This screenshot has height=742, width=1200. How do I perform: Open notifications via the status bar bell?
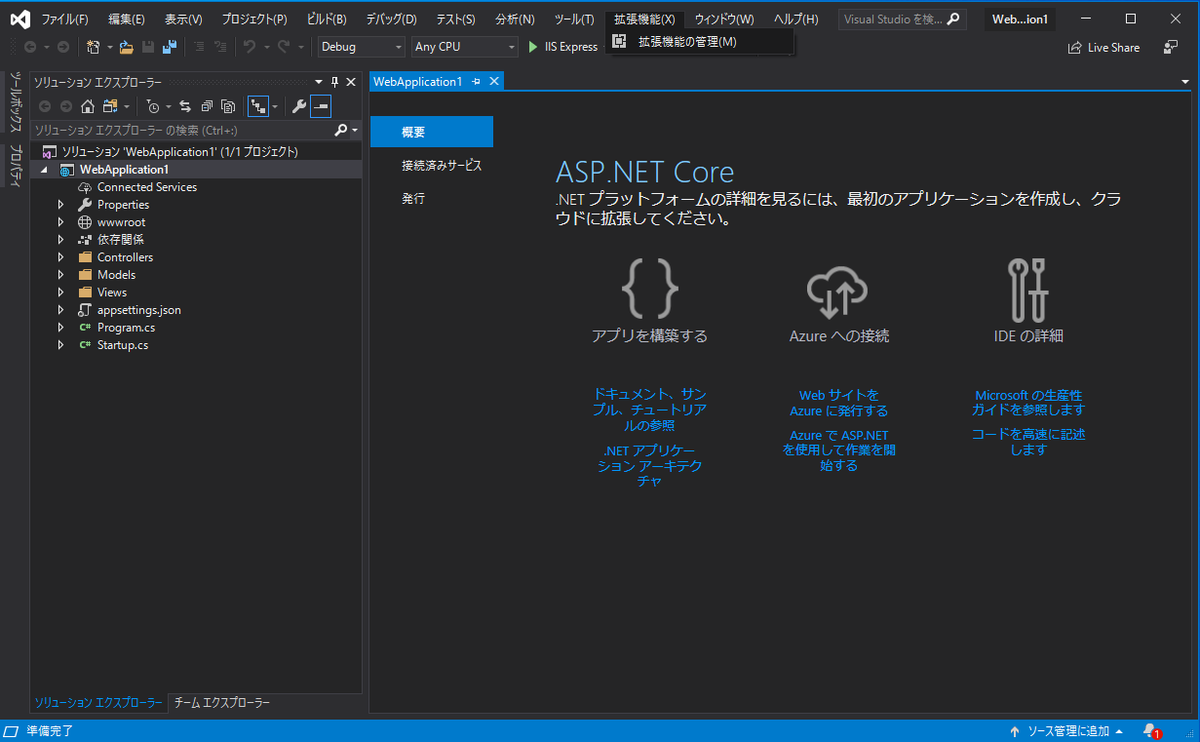pos(1150,730)
